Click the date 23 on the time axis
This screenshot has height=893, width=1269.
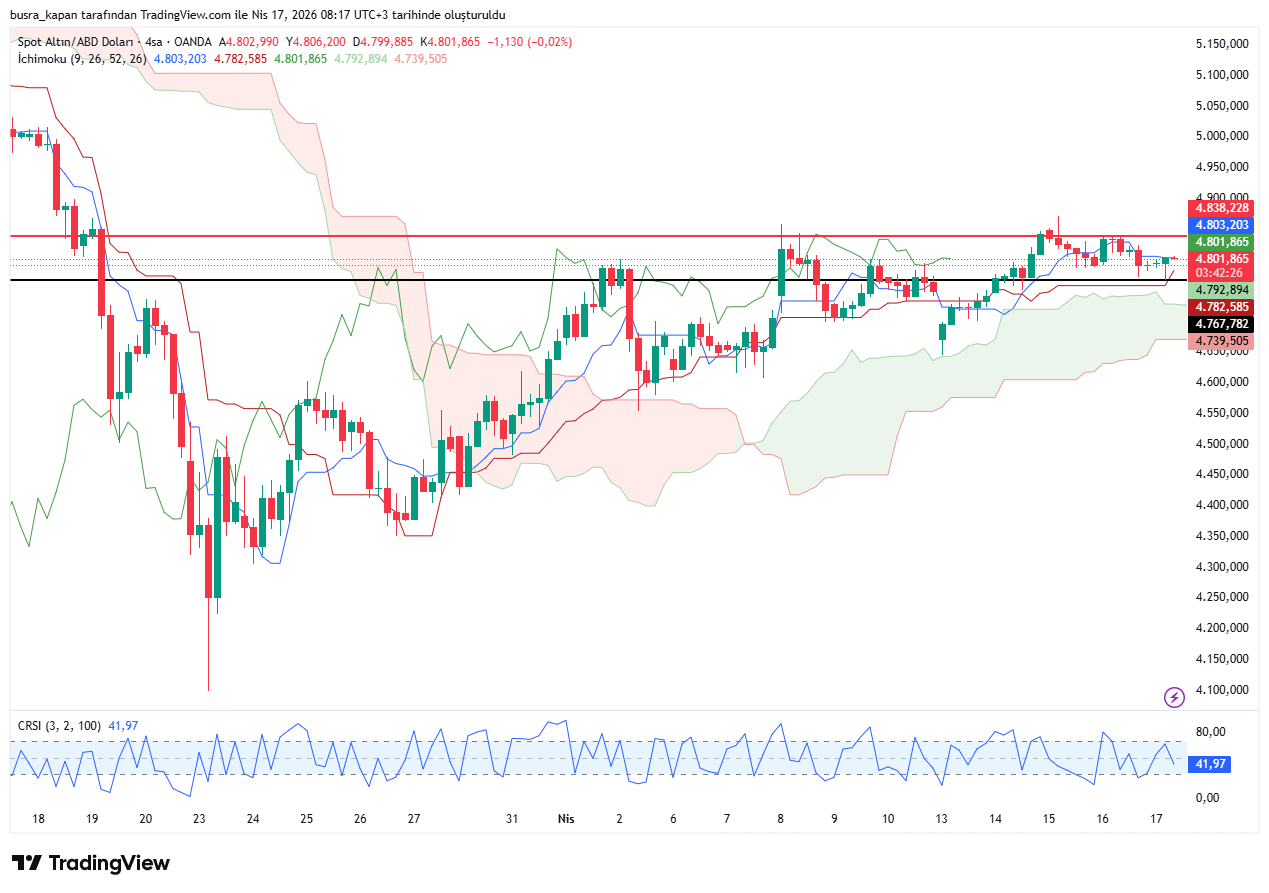199,818
